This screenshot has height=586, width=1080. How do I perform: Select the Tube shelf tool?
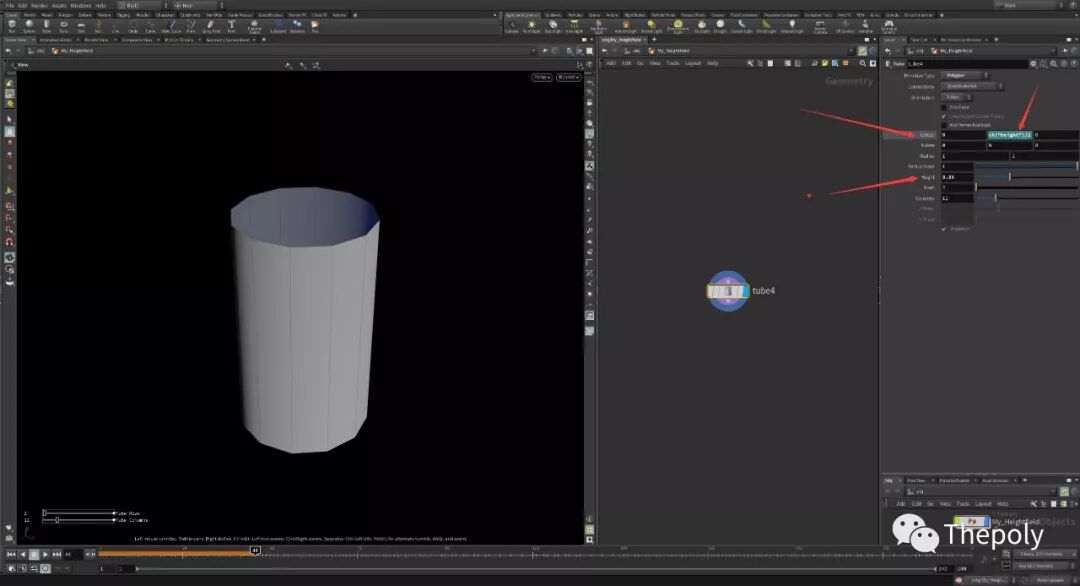pos(46,26)
